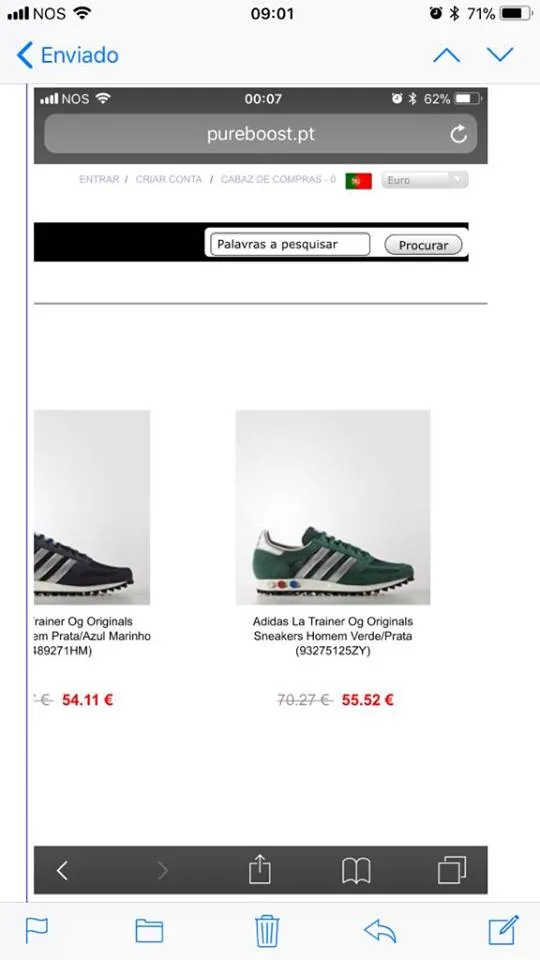Image resolution: width=540 pixels, height=960 pixels.
Task: Delete email with trash icon
Action: pos(267,931)
